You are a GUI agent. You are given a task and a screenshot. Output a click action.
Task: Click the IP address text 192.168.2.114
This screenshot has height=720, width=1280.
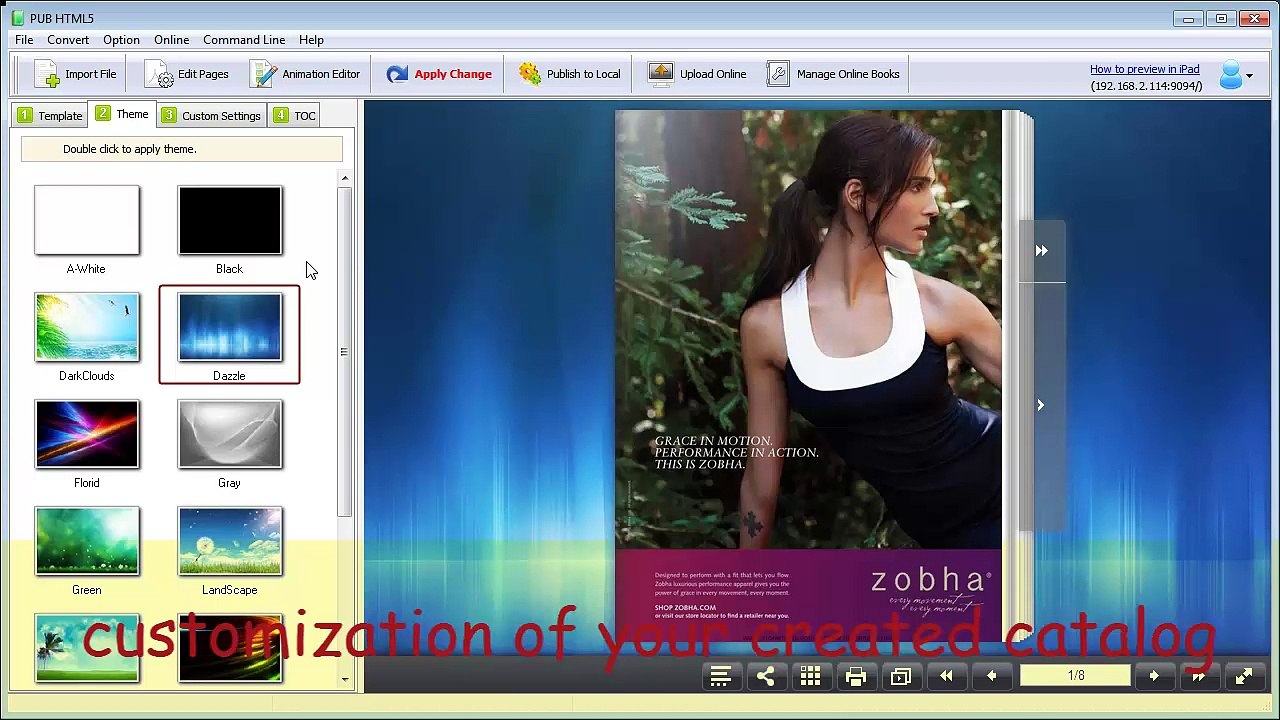(1146, 86)
